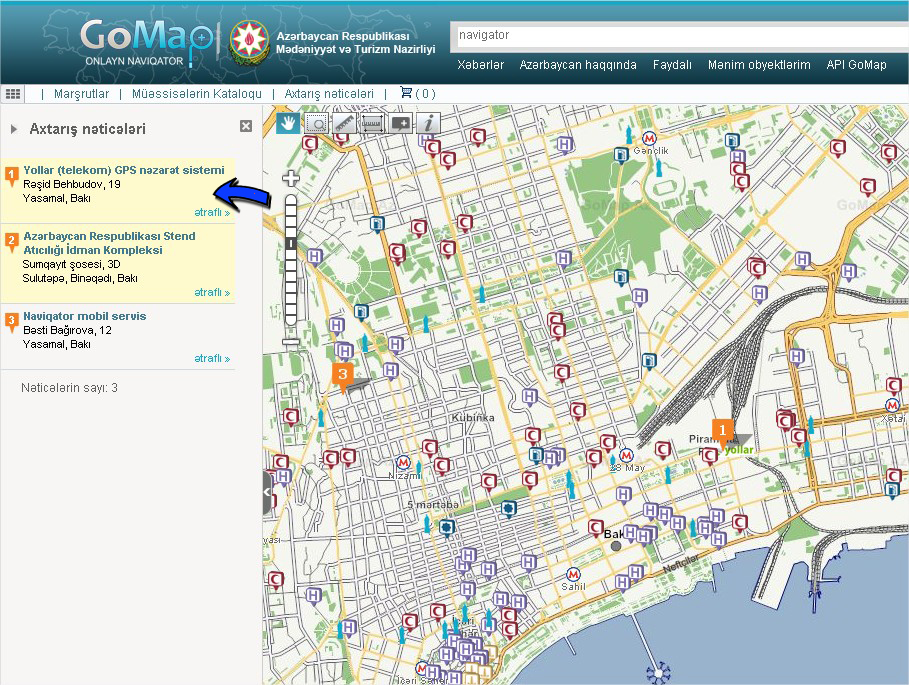Click the minus zoom-out button
This screenshot has height=685, width=909.
(x=291, y=341)
